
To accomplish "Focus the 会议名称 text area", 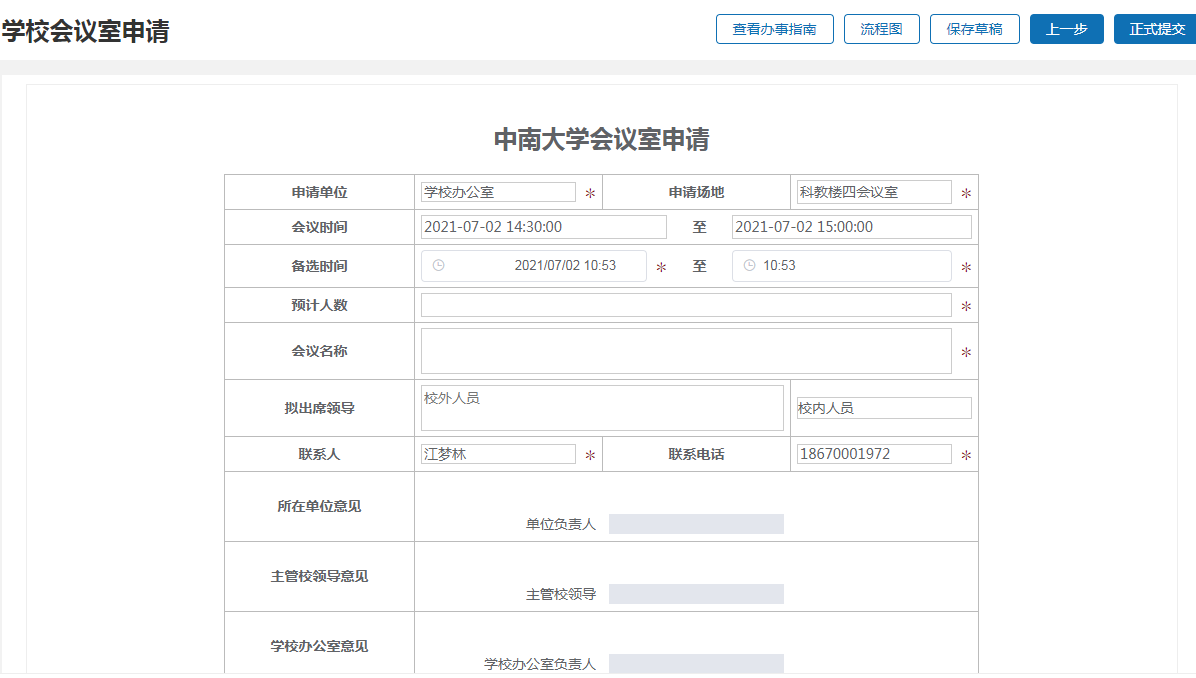I will (x=686, y=351).
